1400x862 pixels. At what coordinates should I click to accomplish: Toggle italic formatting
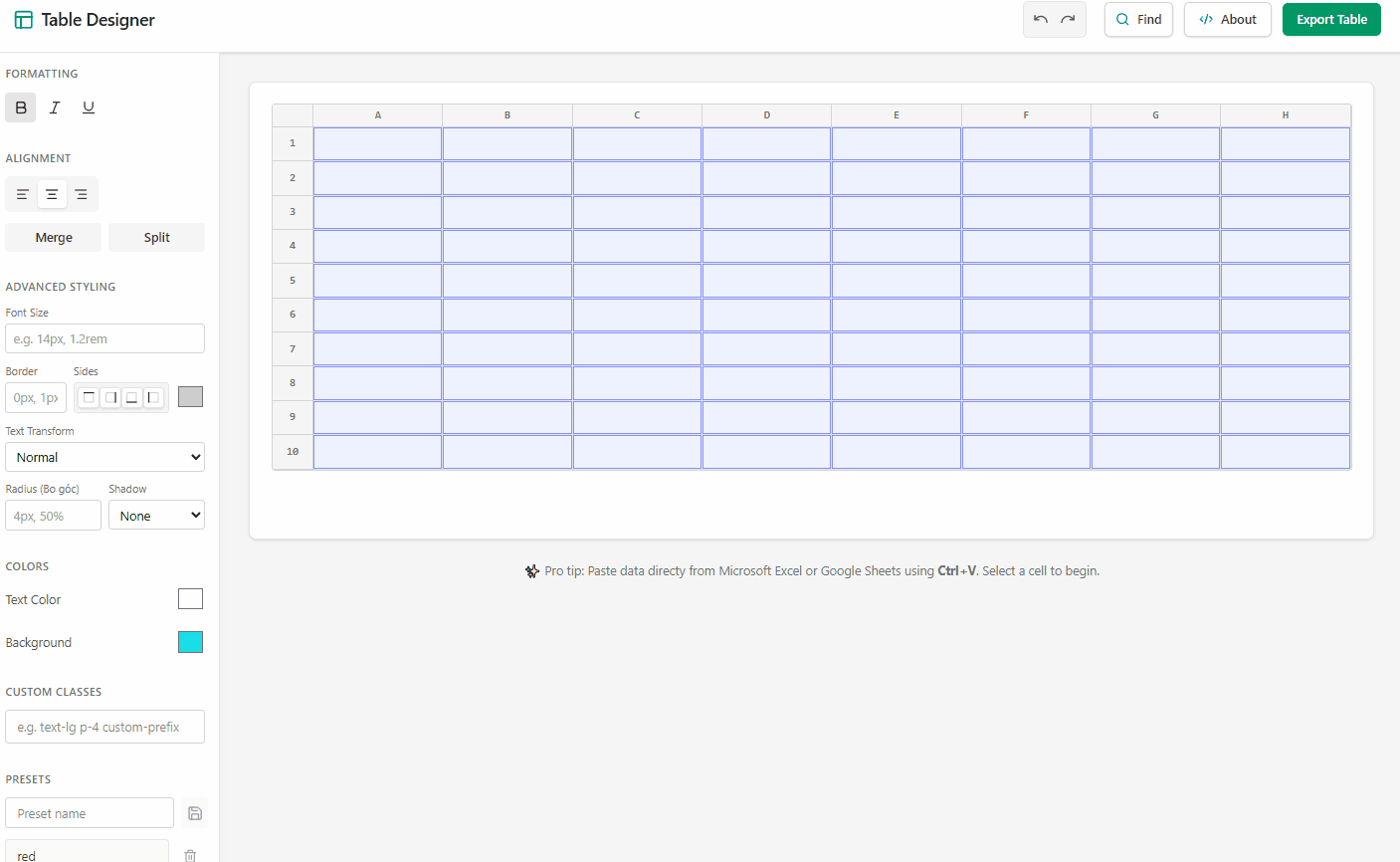point(55,108)
